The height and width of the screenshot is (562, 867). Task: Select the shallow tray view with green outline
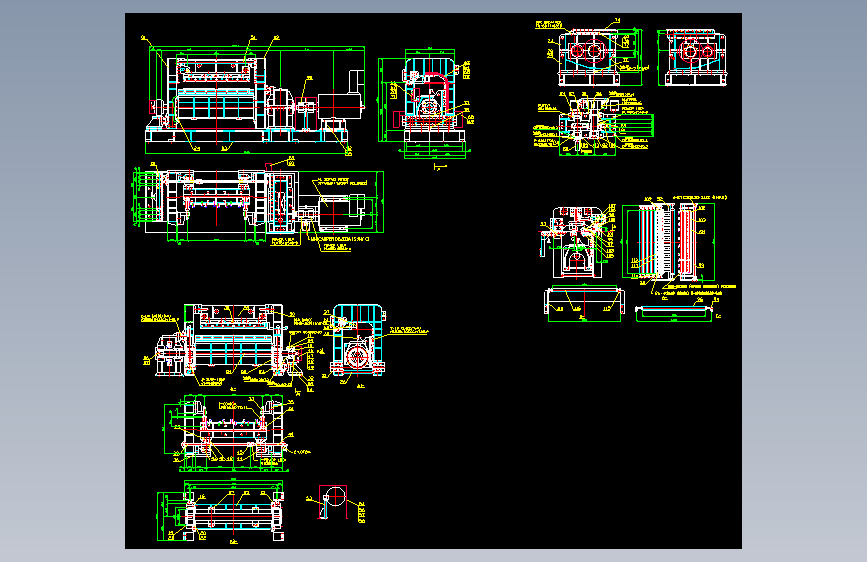677,311
